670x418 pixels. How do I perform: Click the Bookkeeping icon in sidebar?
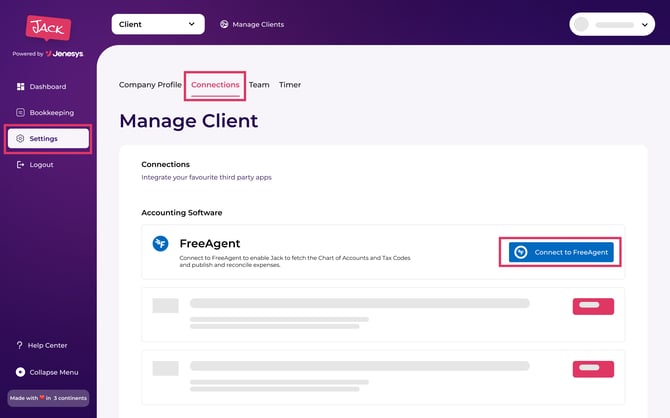click(20, 112)
